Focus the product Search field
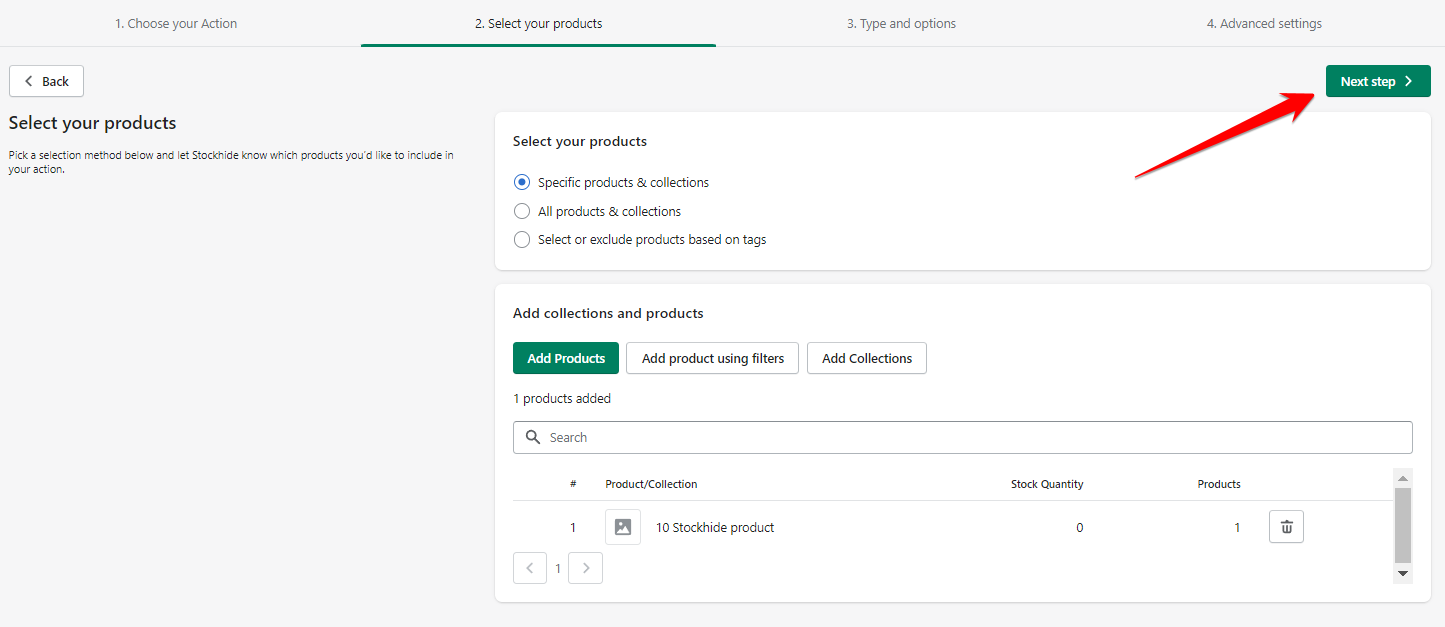This screenshot has width=1445, height=627. pos(970,438)
